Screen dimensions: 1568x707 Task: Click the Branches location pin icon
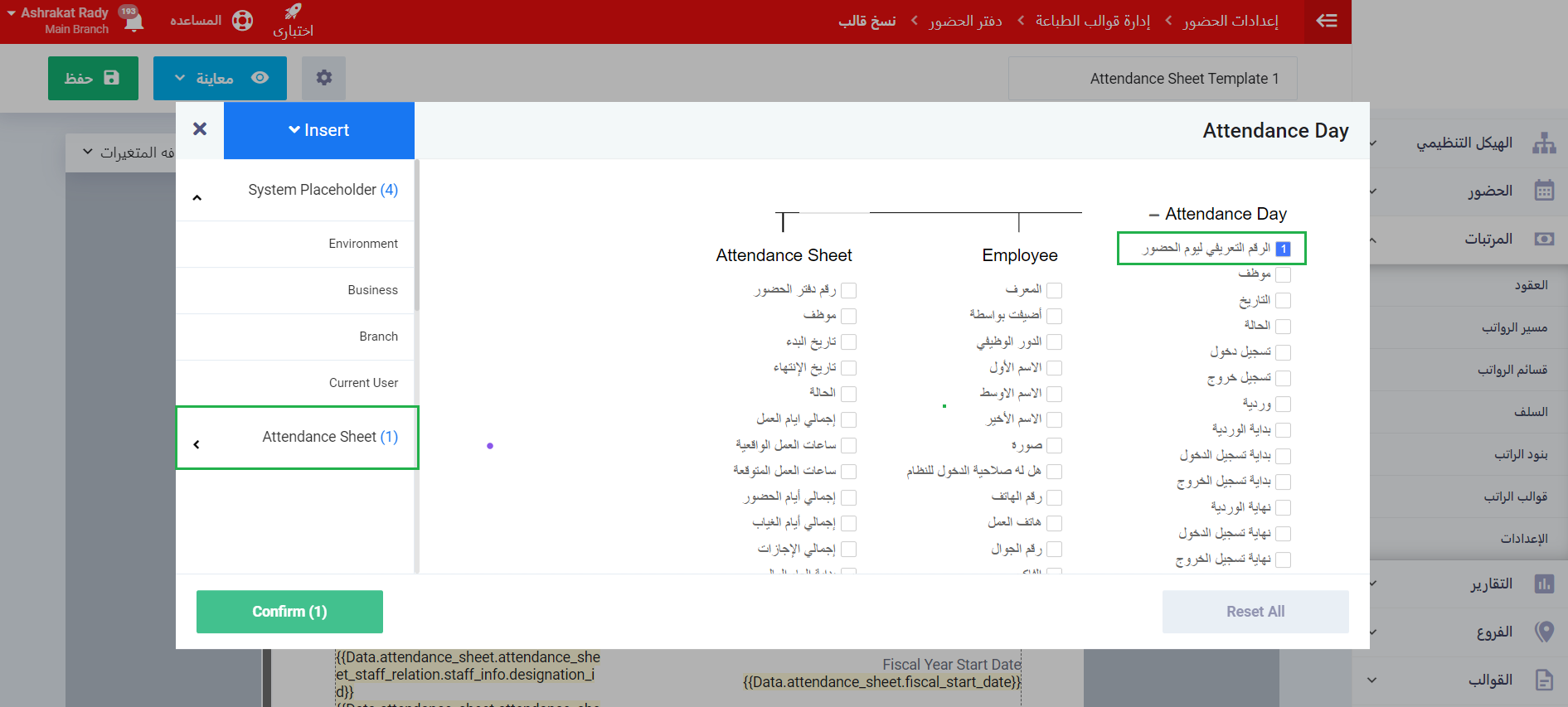point(1543,632)
